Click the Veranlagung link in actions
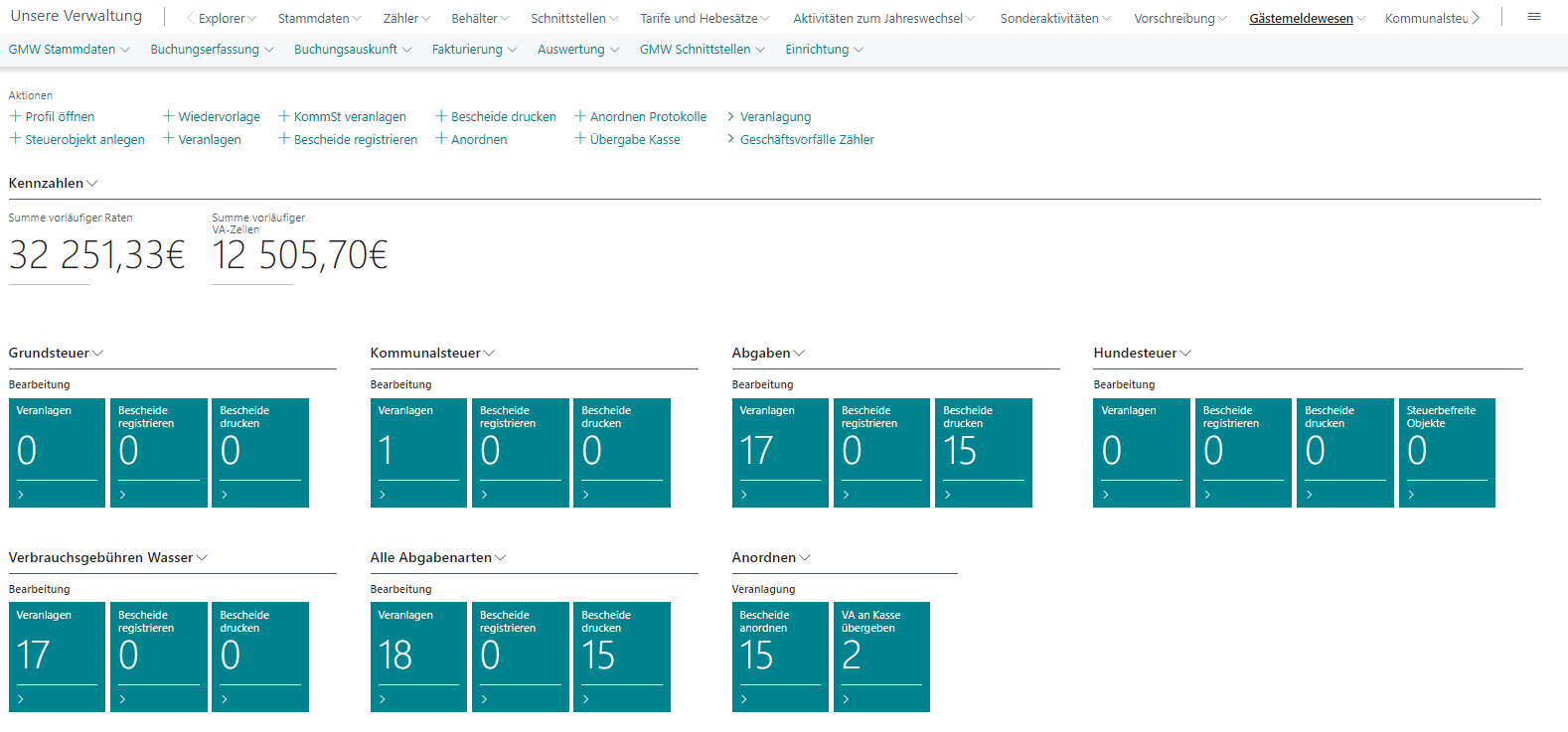1568x732 pixels. [x=775, y=116]
